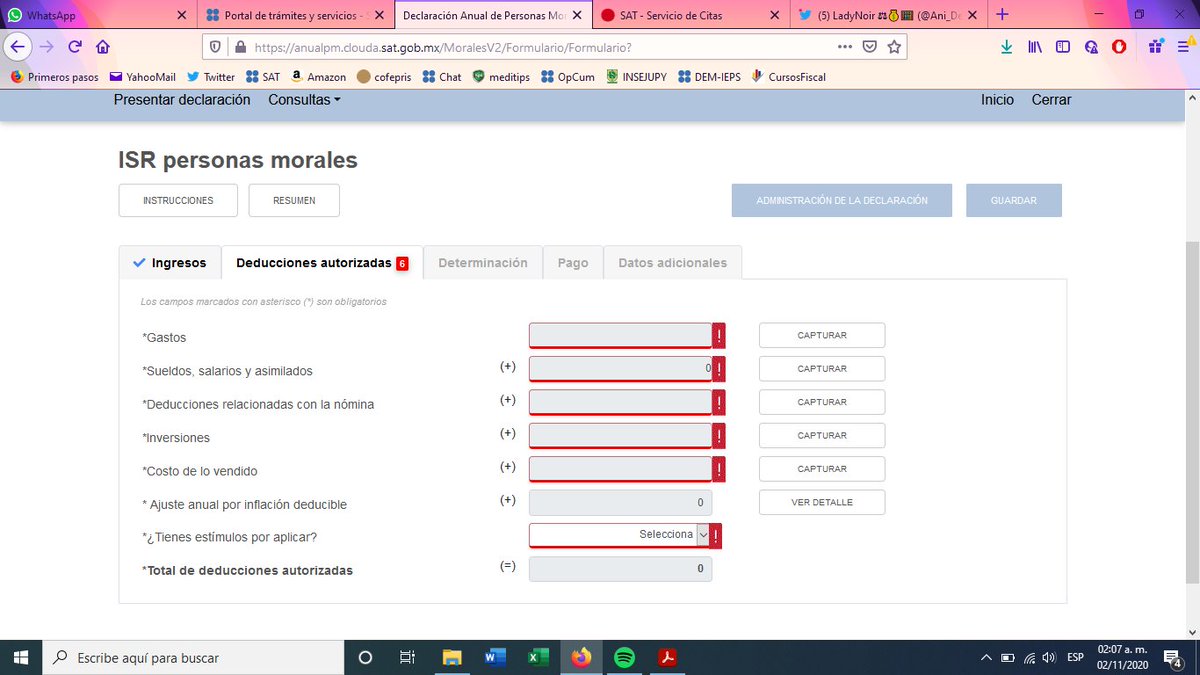
Task: Open the Pago tab
Action: pyautogui.click(x=573, y=263)
